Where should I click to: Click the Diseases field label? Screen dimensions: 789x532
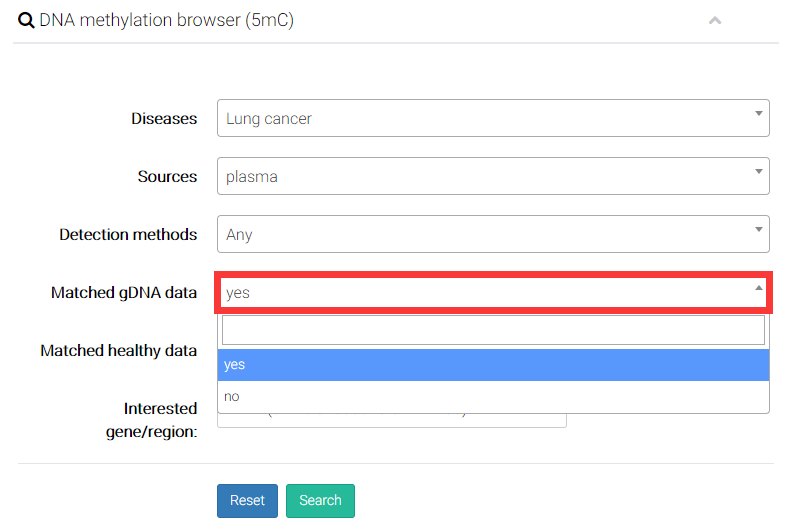click(164, 118)
